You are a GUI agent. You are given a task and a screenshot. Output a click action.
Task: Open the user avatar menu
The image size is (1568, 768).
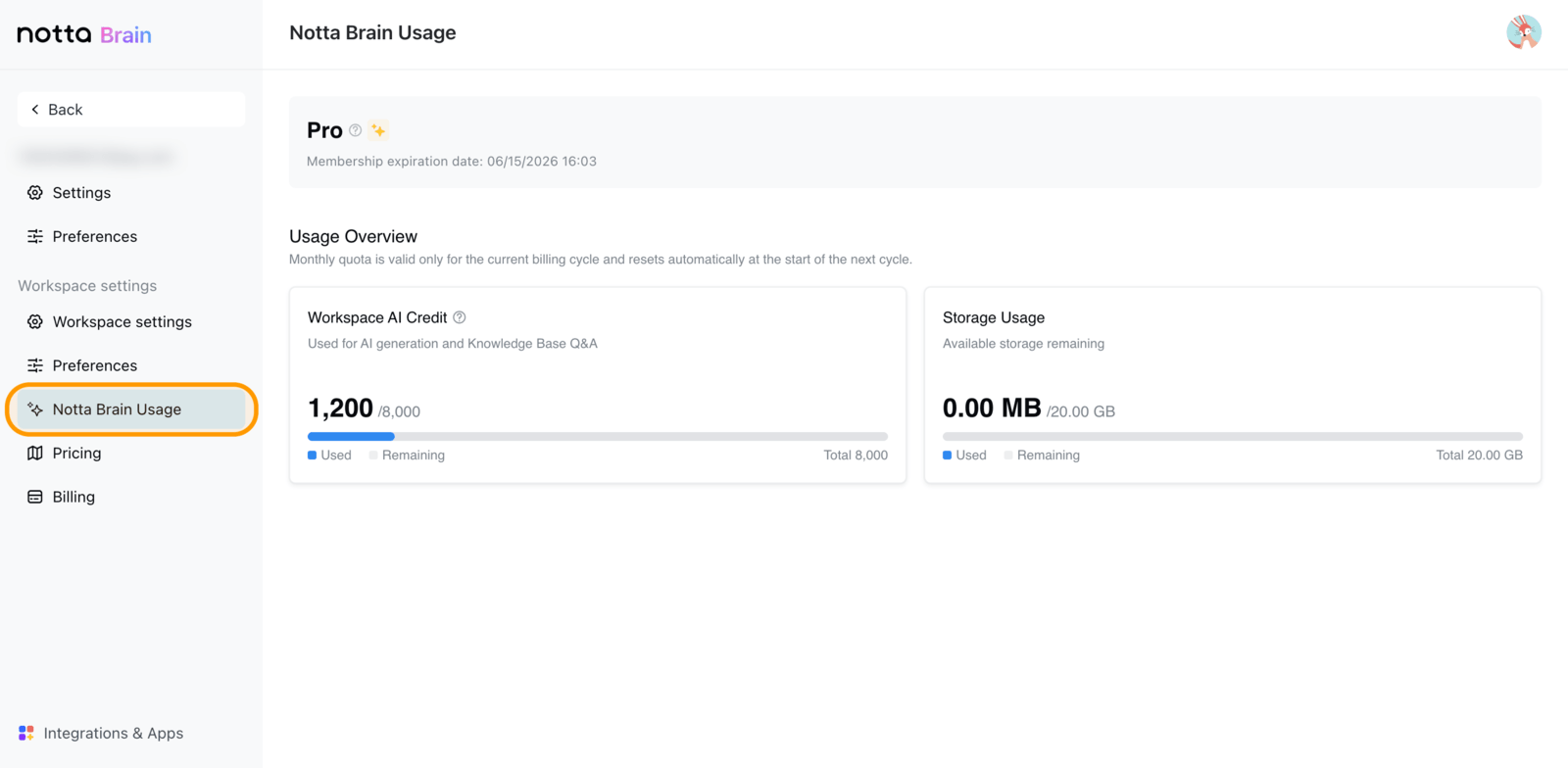coord(1524,32)
